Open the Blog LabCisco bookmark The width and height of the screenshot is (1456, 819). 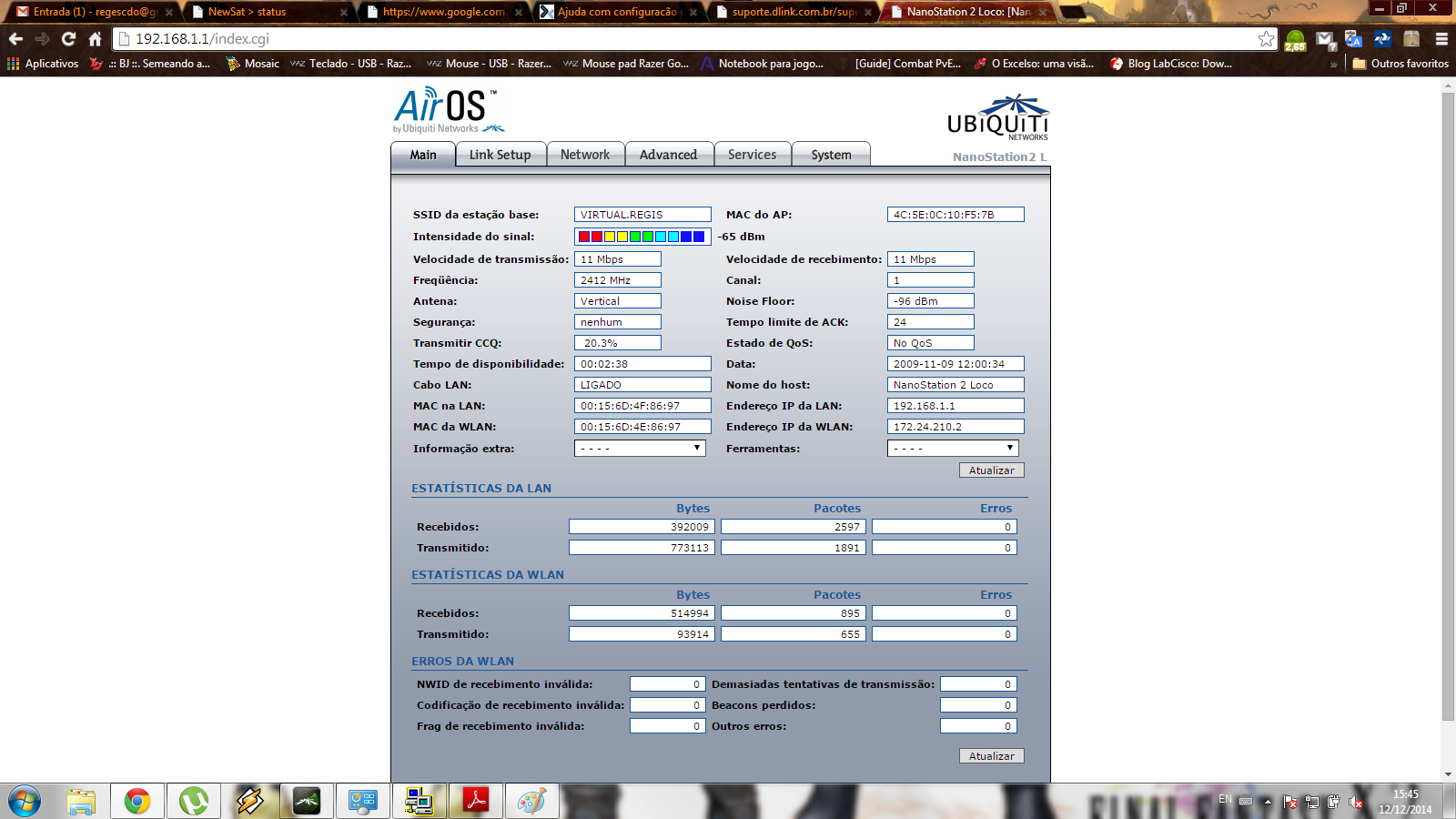(1171, 64)
